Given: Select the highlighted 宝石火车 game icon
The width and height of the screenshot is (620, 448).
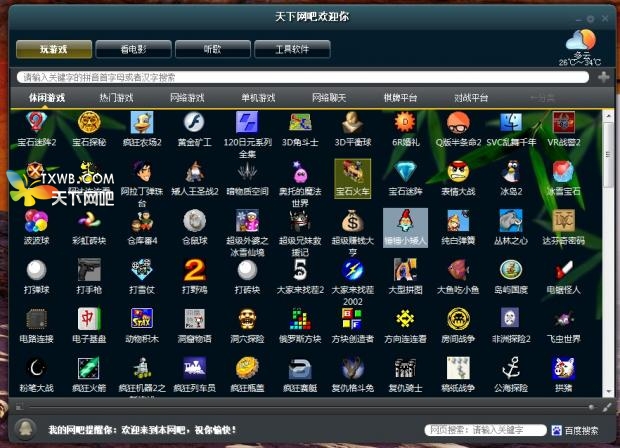Looking at the screenshot, I should [353, 178].
